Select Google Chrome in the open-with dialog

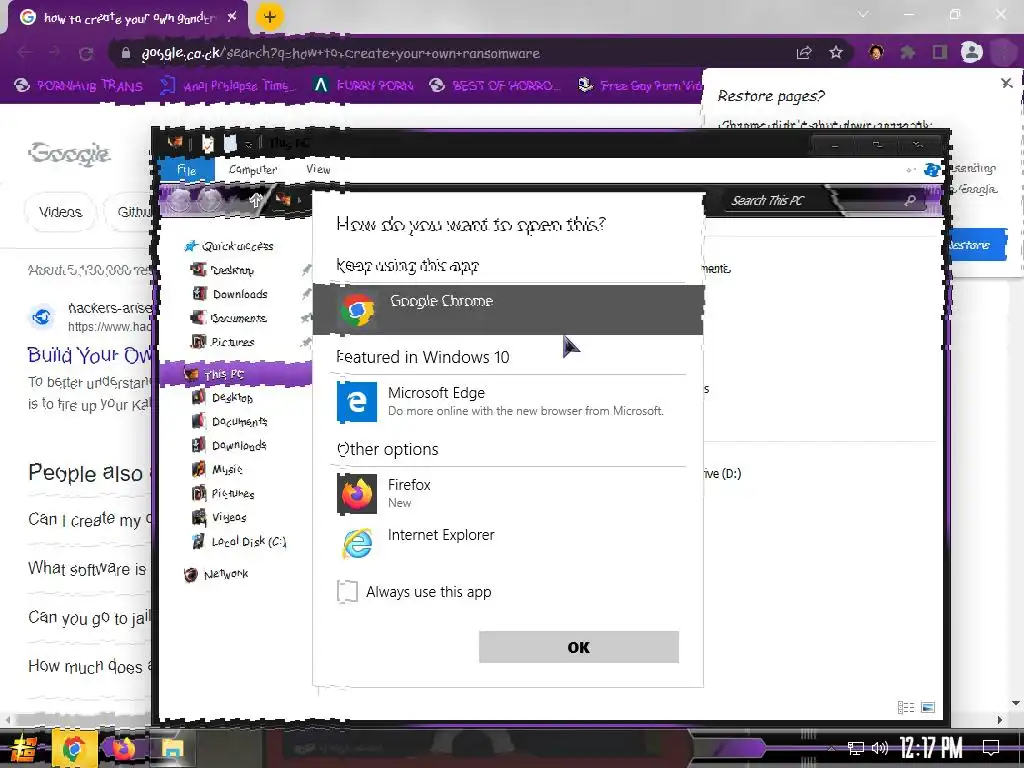508,310
